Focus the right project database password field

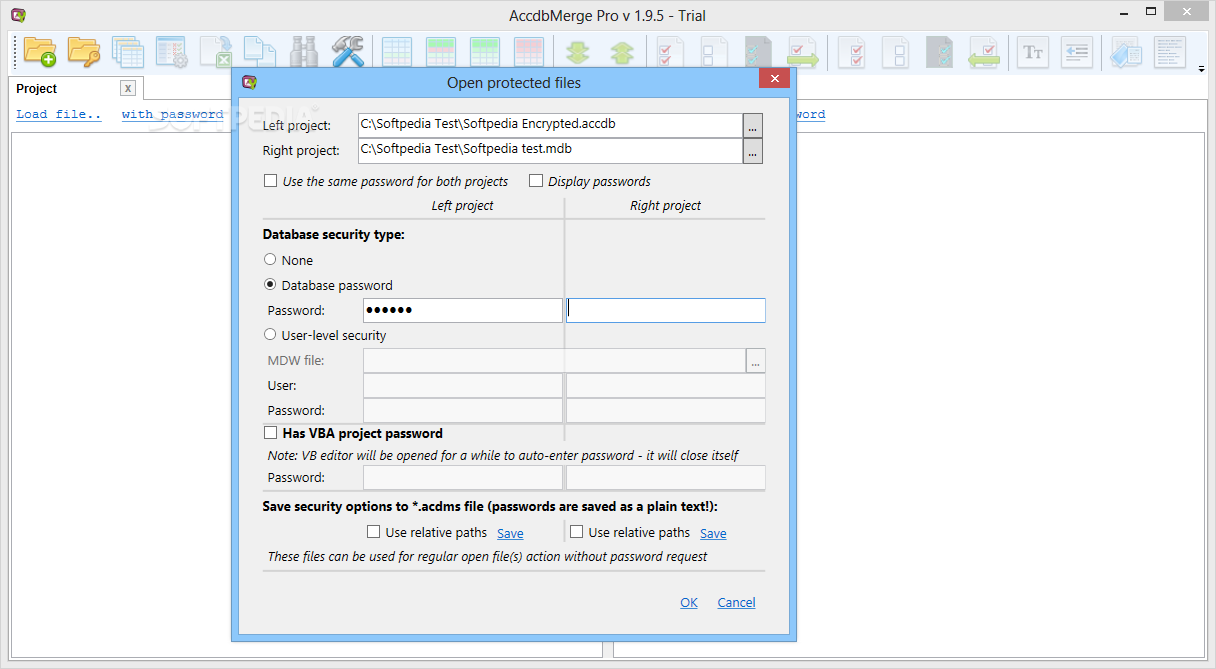666,310
